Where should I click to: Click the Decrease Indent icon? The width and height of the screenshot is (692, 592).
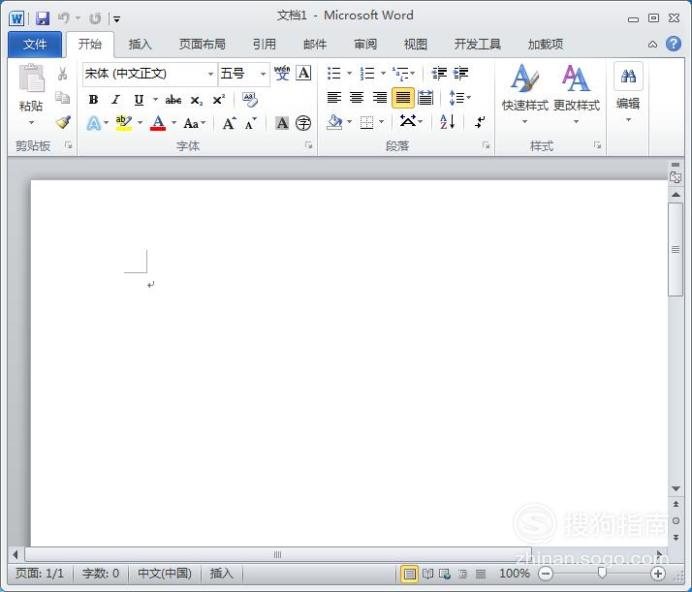pyautogui.click(x=439, y=73)
